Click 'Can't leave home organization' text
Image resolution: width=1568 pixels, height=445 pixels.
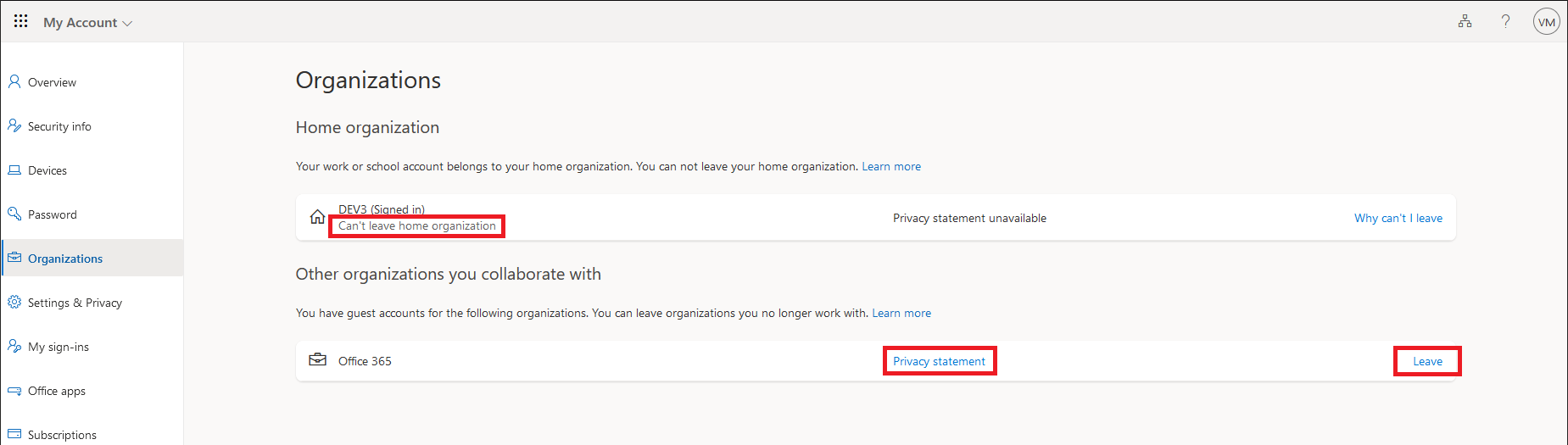[x=417, y=226]
